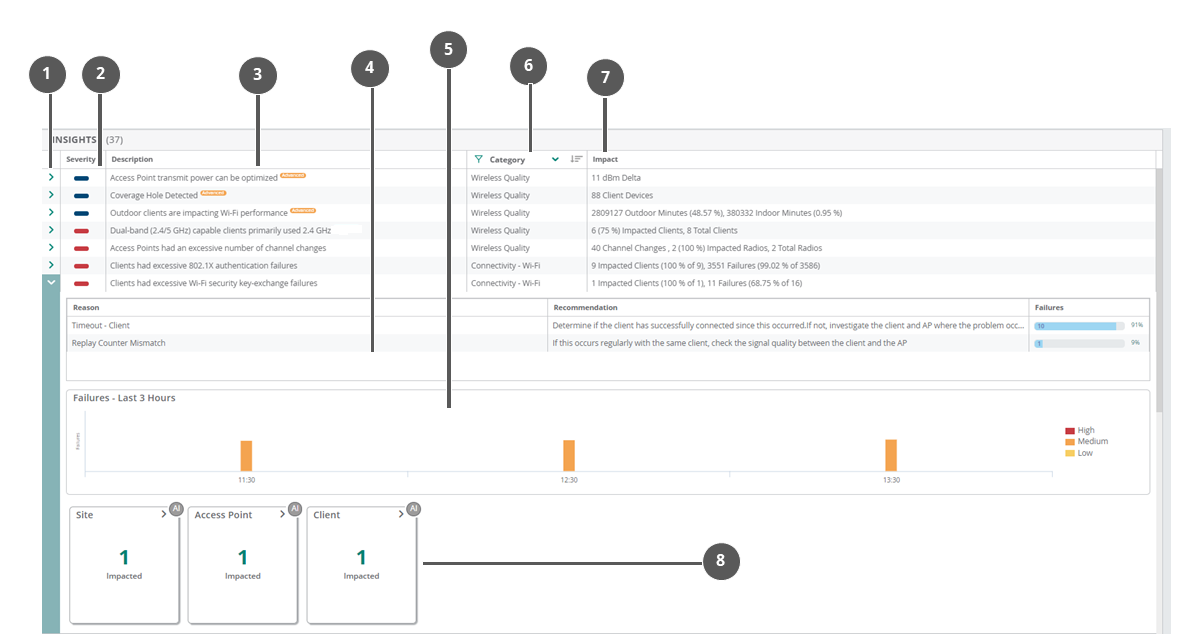Click red severity indicator for 802.1X failures
The image size is (1185, 638).
coord(81,265)
